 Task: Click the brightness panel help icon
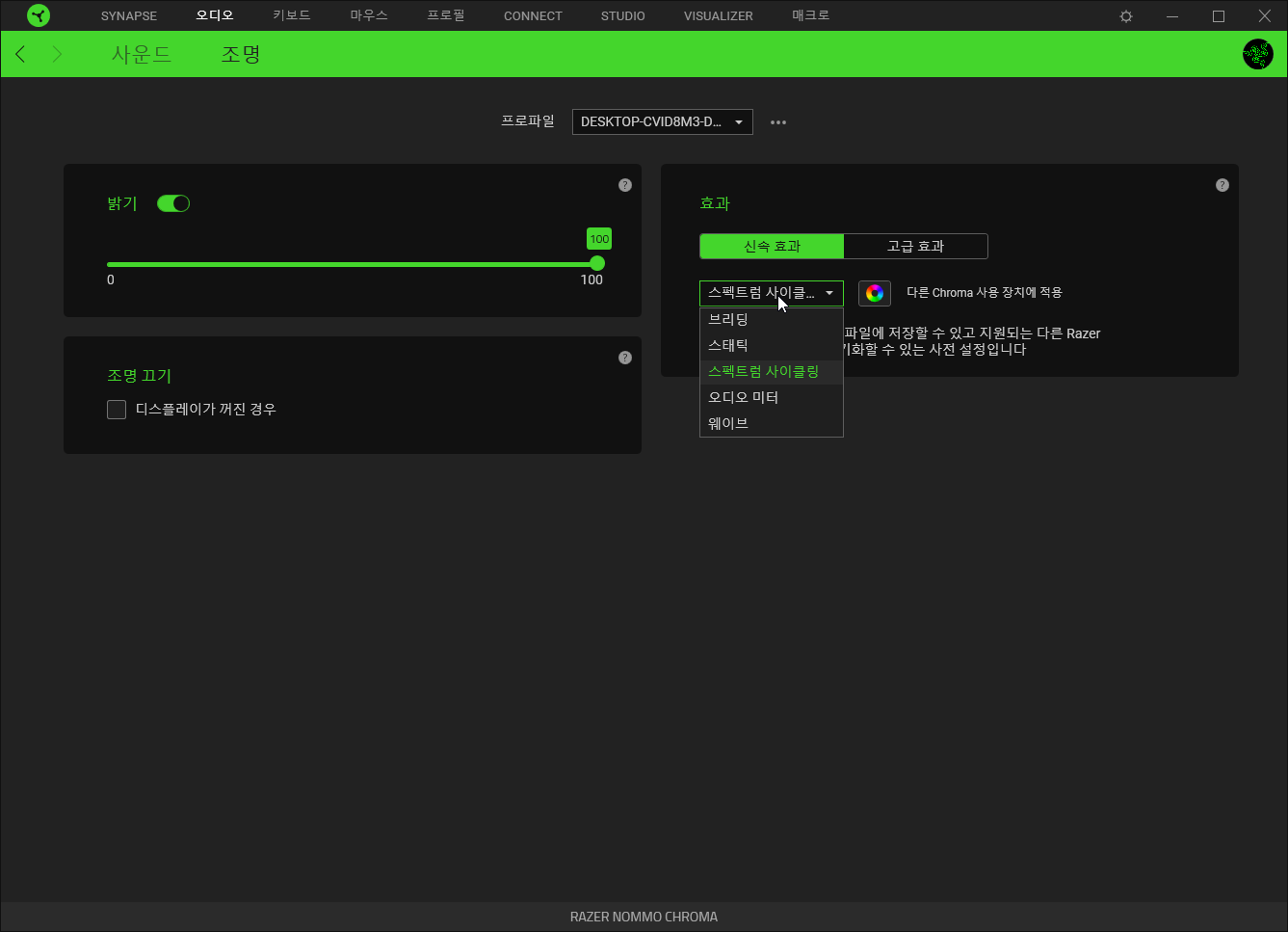click(x=625, y=185)
